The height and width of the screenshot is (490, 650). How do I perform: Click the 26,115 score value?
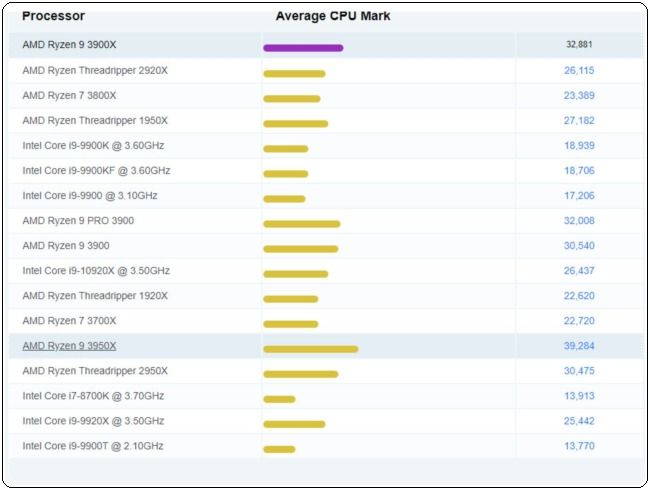pyautogui.click(x=579, y=70)
